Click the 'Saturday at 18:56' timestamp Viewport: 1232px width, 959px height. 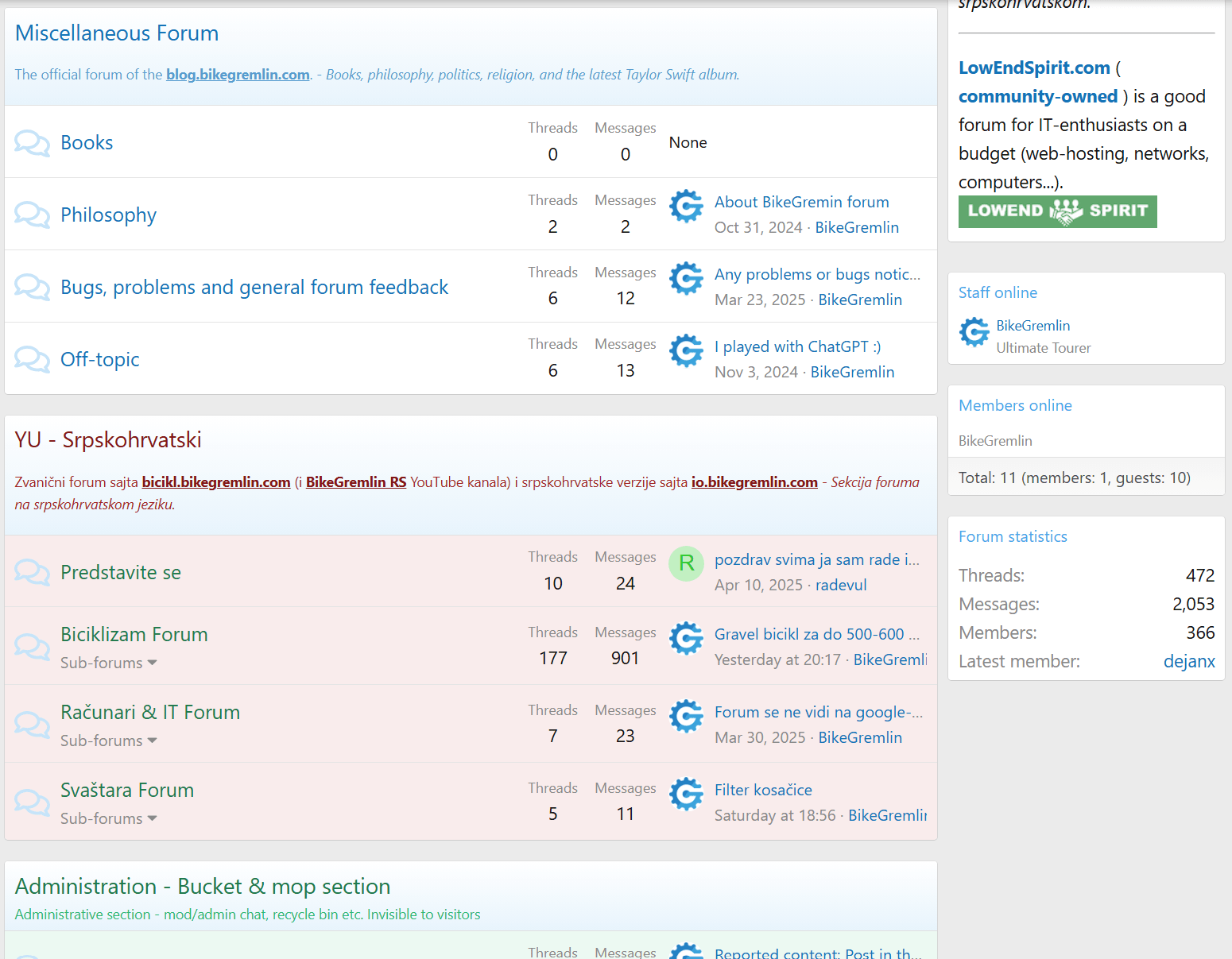tap(775, 815)
